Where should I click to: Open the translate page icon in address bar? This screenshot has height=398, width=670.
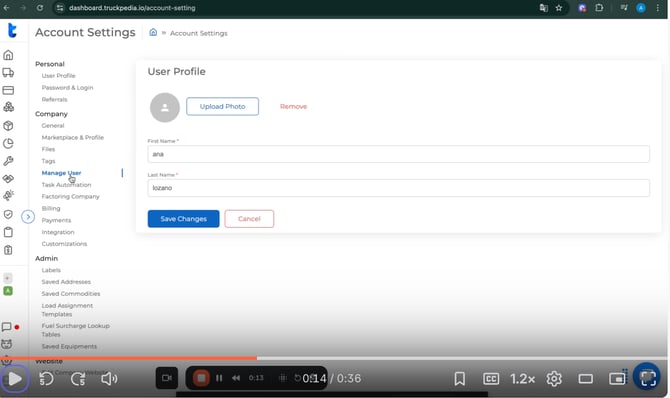(x=544, y=8)
